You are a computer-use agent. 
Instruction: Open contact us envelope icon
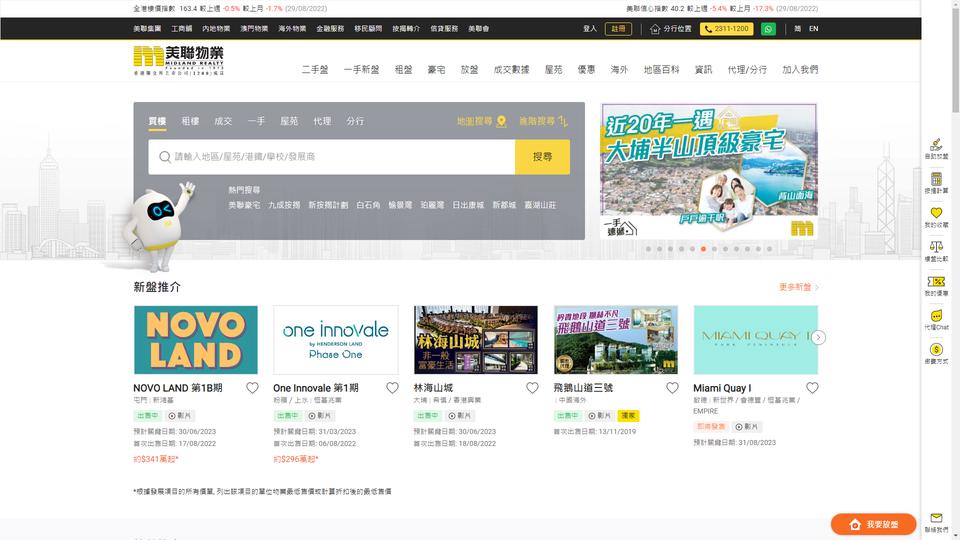click(x=936, y=522)
